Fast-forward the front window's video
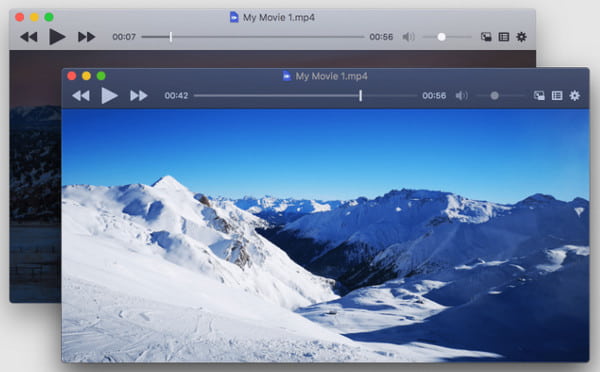The width and height of the screenshot is (600, 372). point(139,96)
